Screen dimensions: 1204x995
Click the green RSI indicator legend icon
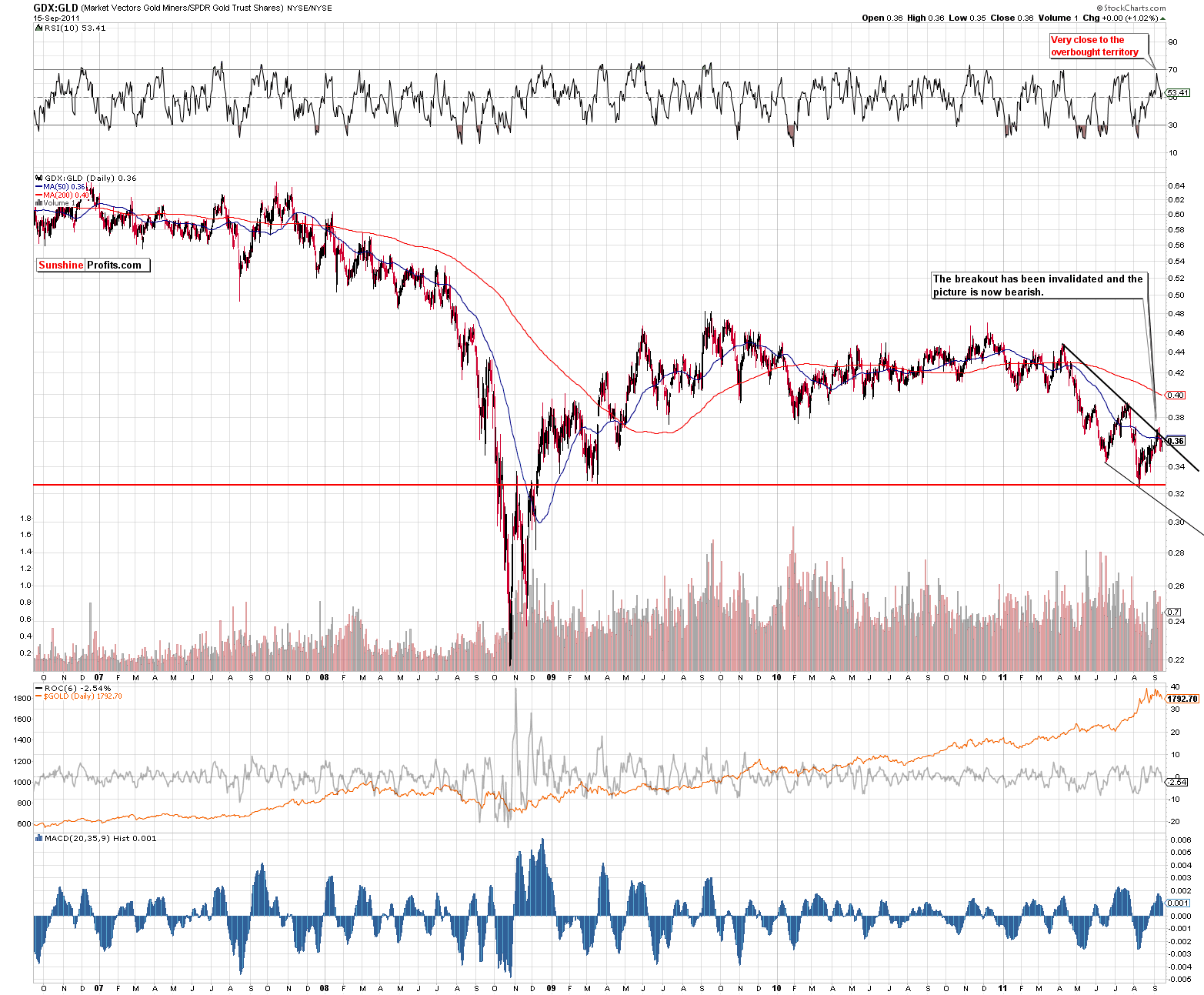click(x=38, y=28)
